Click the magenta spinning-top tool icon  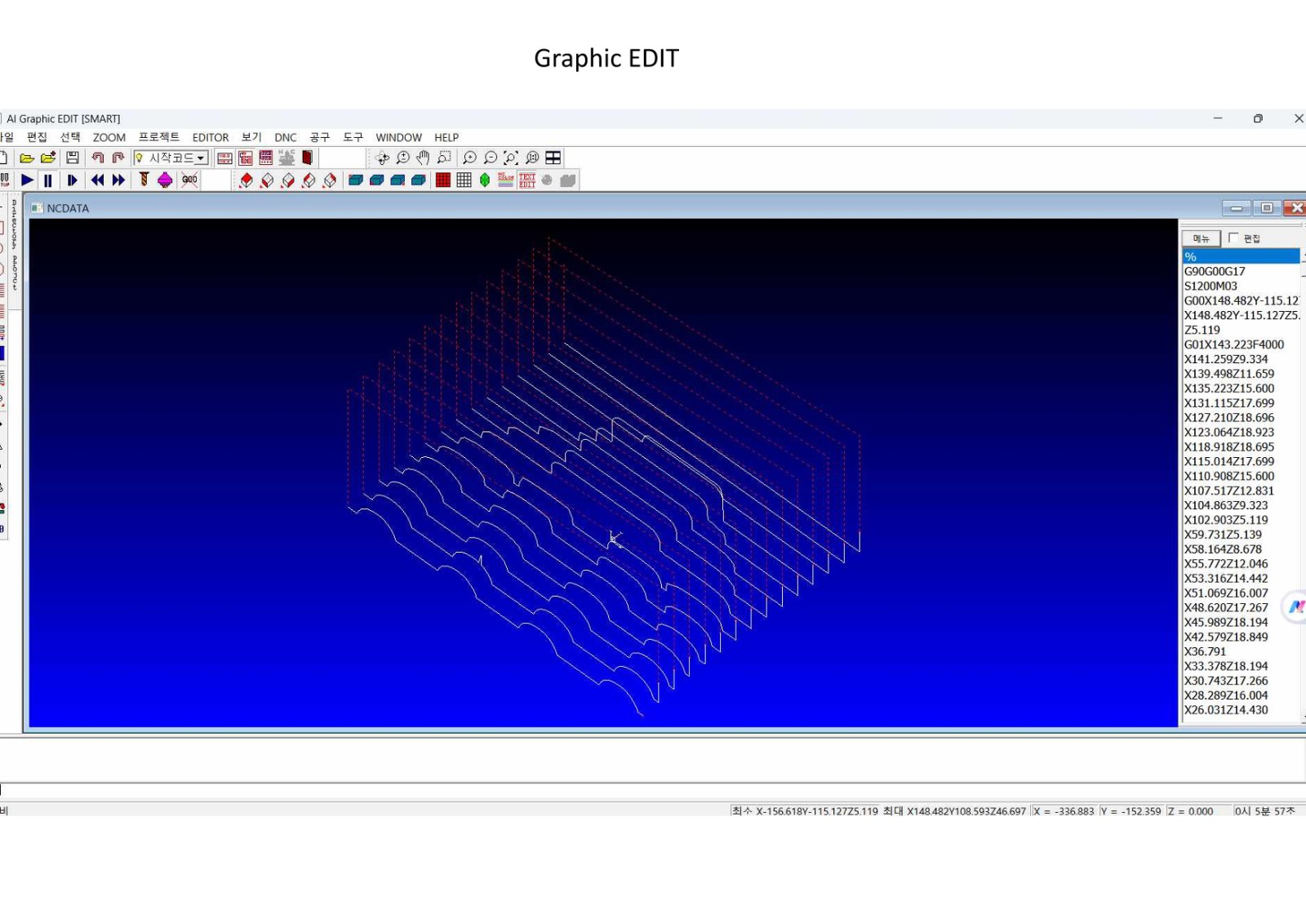165,180
